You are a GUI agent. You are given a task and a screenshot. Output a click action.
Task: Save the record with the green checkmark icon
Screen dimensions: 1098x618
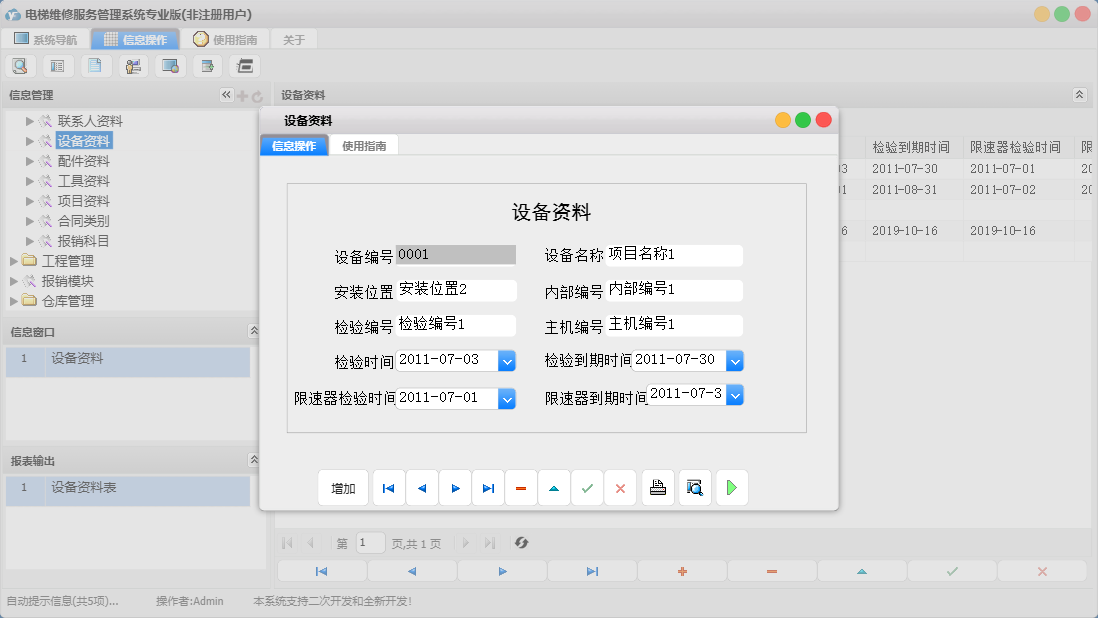pos(587,487)
